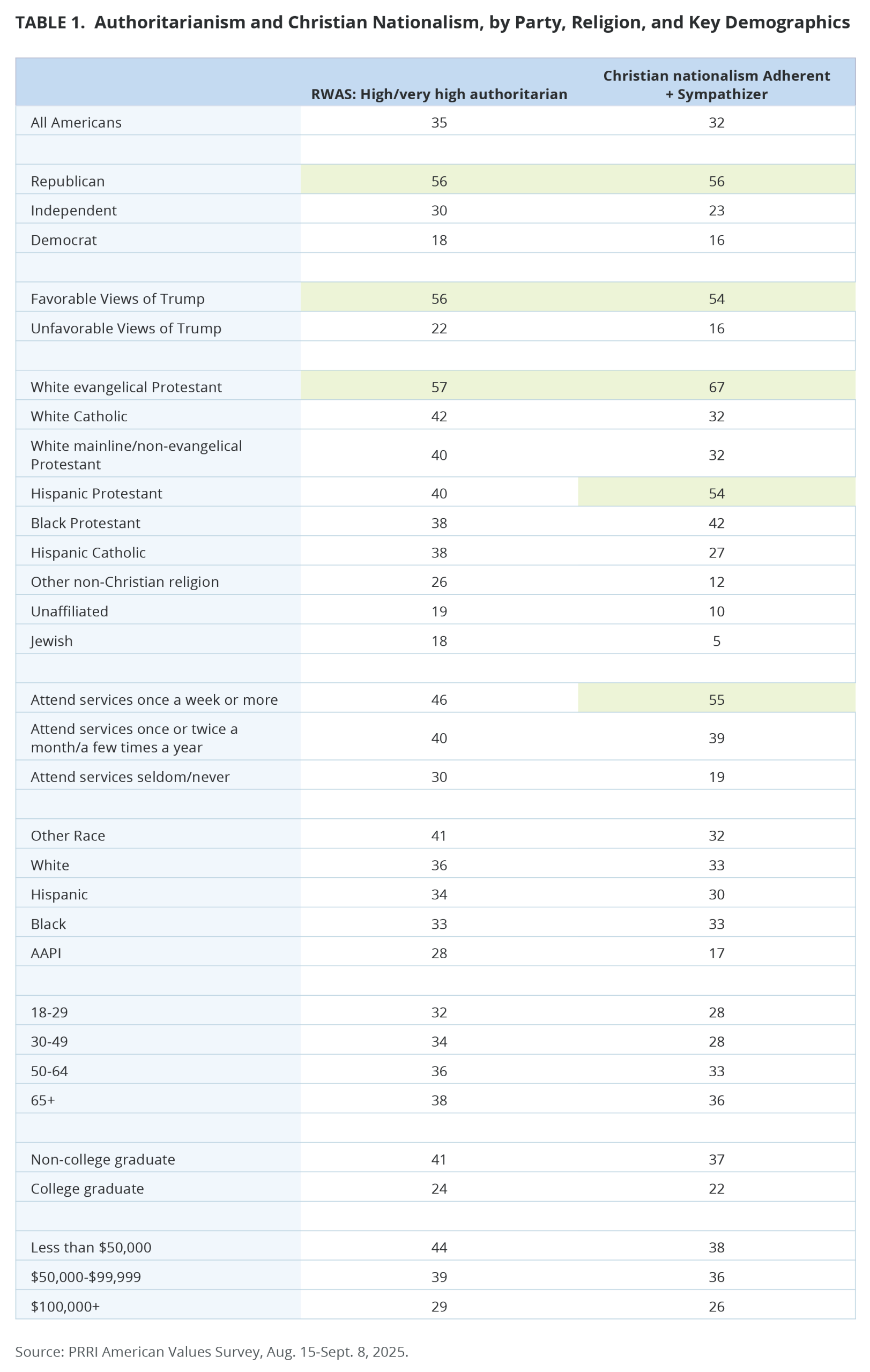Click Christian nationalism value 5 for Jewish
870x1372 pixels.
[716, 641]
